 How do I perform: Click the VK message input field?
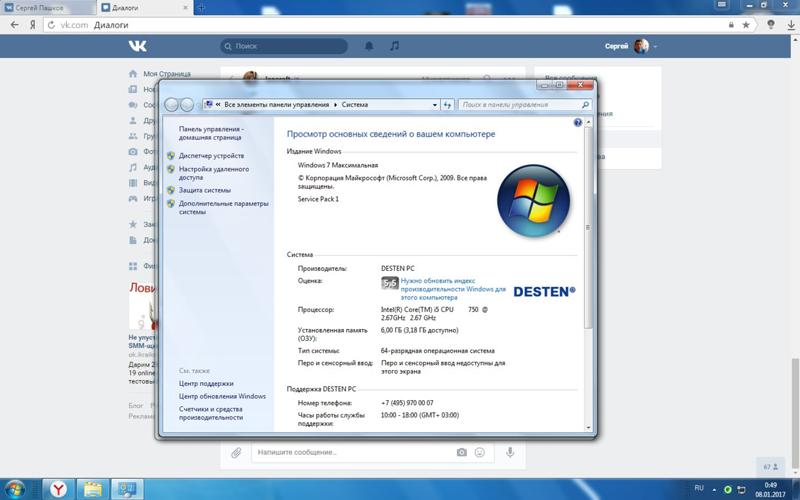pyautogui.click(x=372, y=452)
